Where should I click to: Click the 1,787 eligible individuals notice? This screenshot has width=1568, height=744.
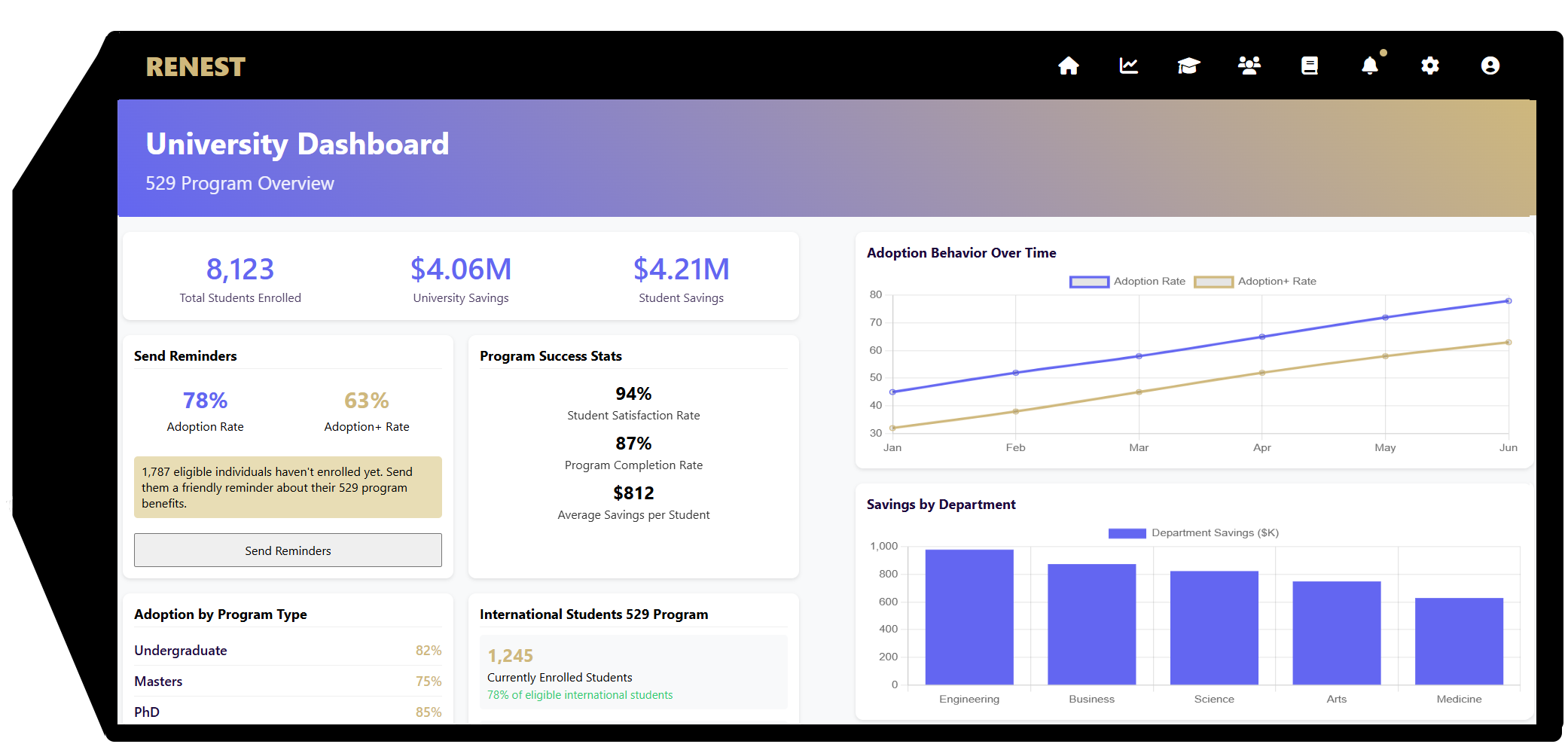click(x=288, y=487)
